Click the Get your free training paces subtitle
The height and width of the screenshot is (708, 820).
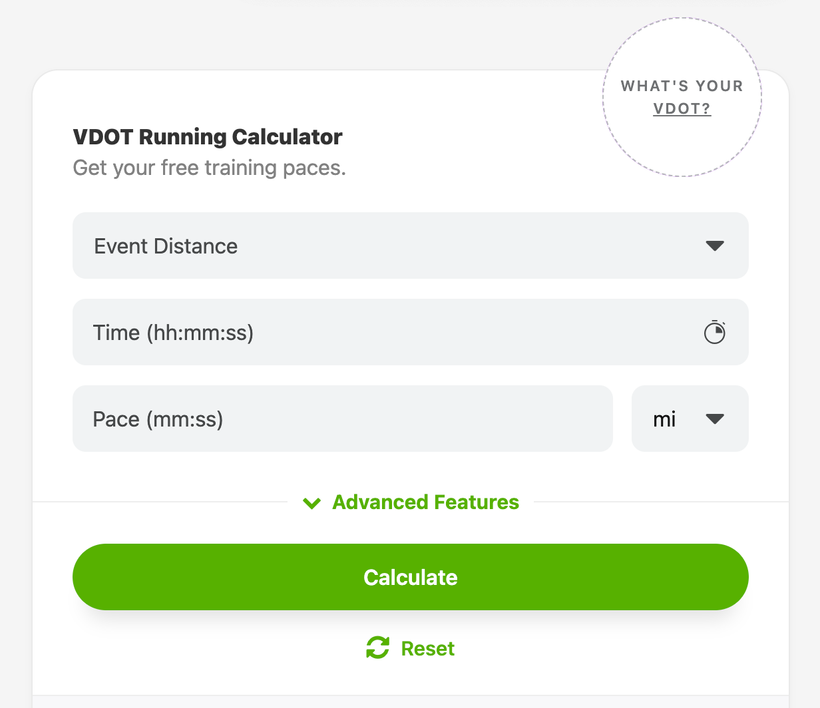209,168
